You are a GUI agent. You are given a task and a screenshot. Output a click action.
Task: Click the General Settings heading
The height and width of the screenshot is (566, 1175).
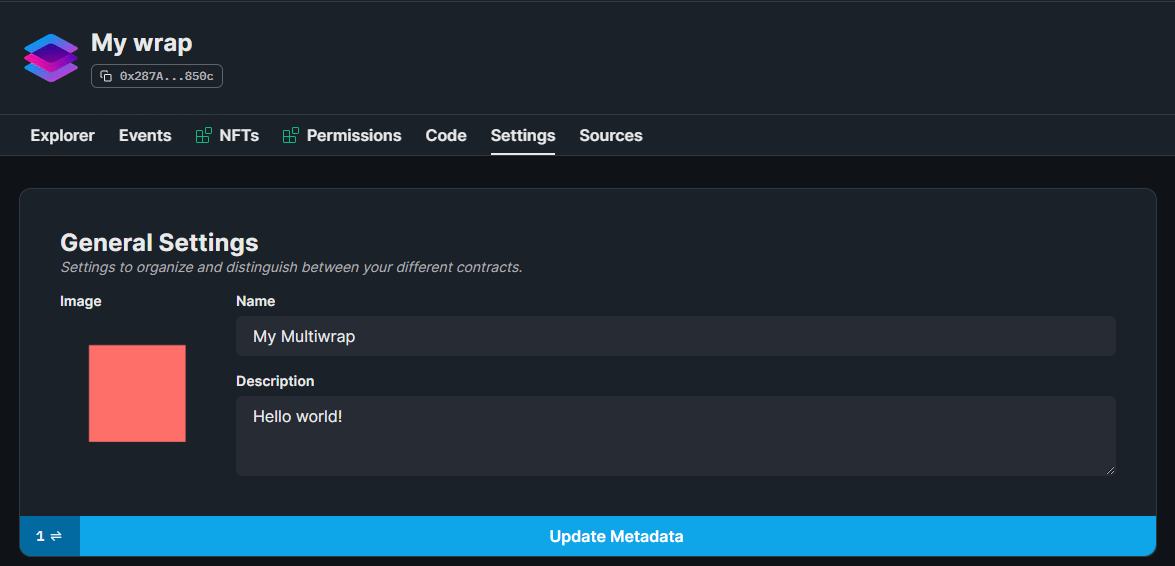coord(159,242)
